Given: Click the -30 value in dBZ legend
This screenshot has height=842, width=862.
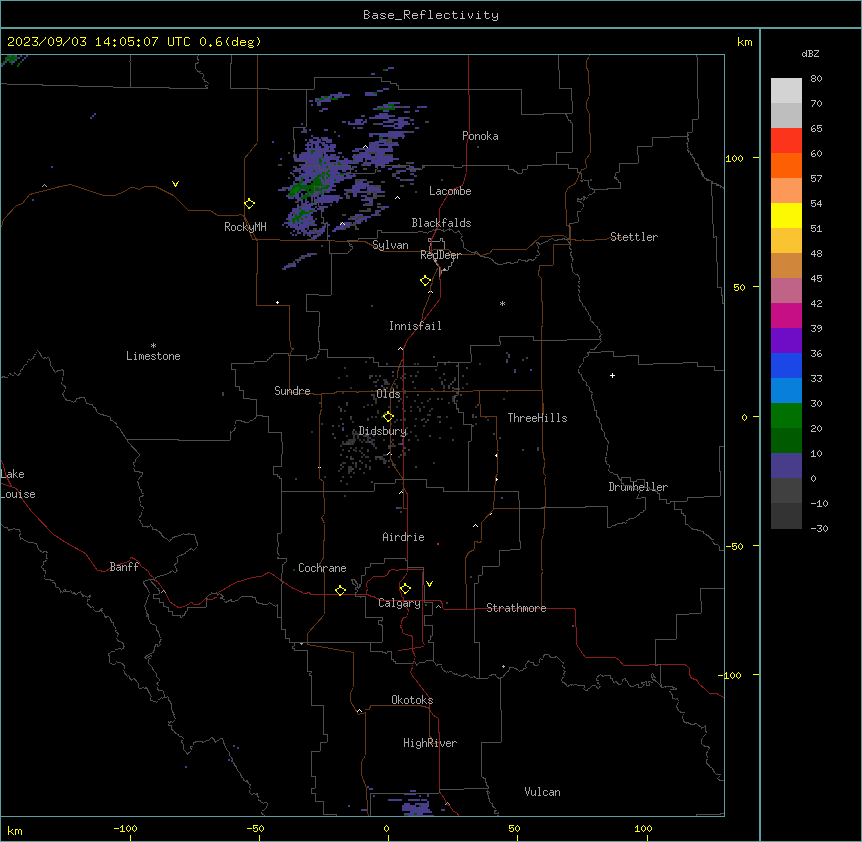Looking at the screenshot, I should [819, 528].
